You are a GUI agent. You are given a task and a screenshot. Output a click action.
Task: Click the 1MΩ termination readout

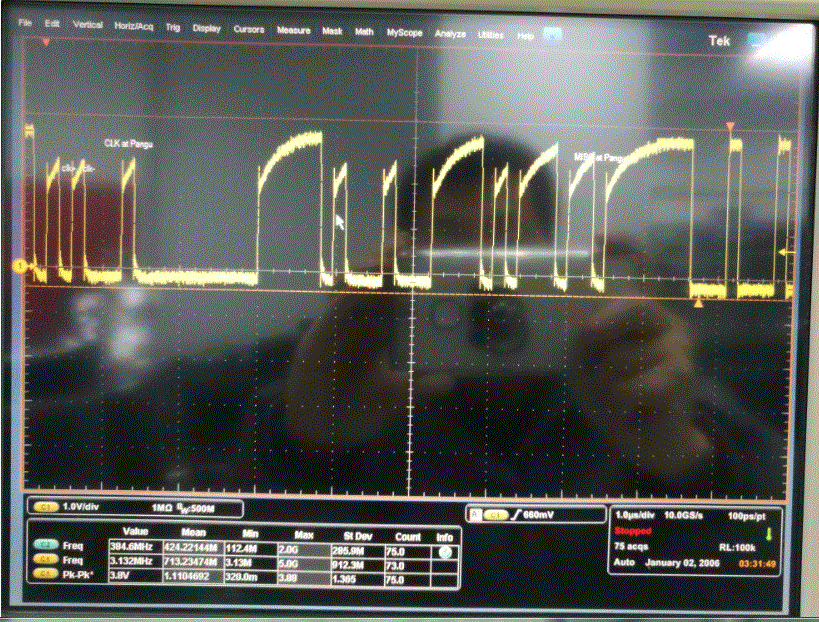tap(162, 508)
